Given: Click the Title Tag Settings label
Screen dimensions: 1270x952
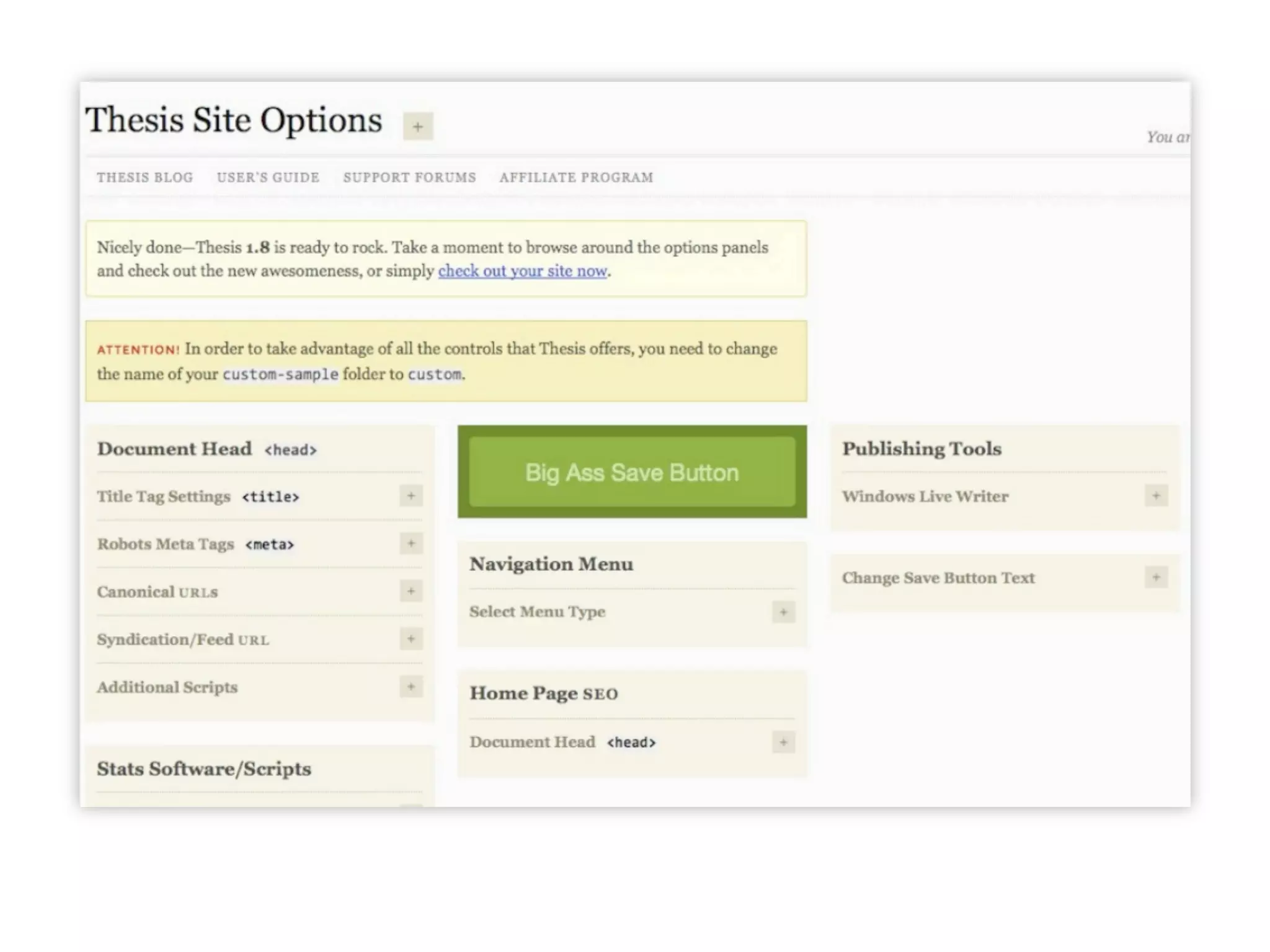Looking at the screenshot, I should pyautogui.click(x=164, y=496).
